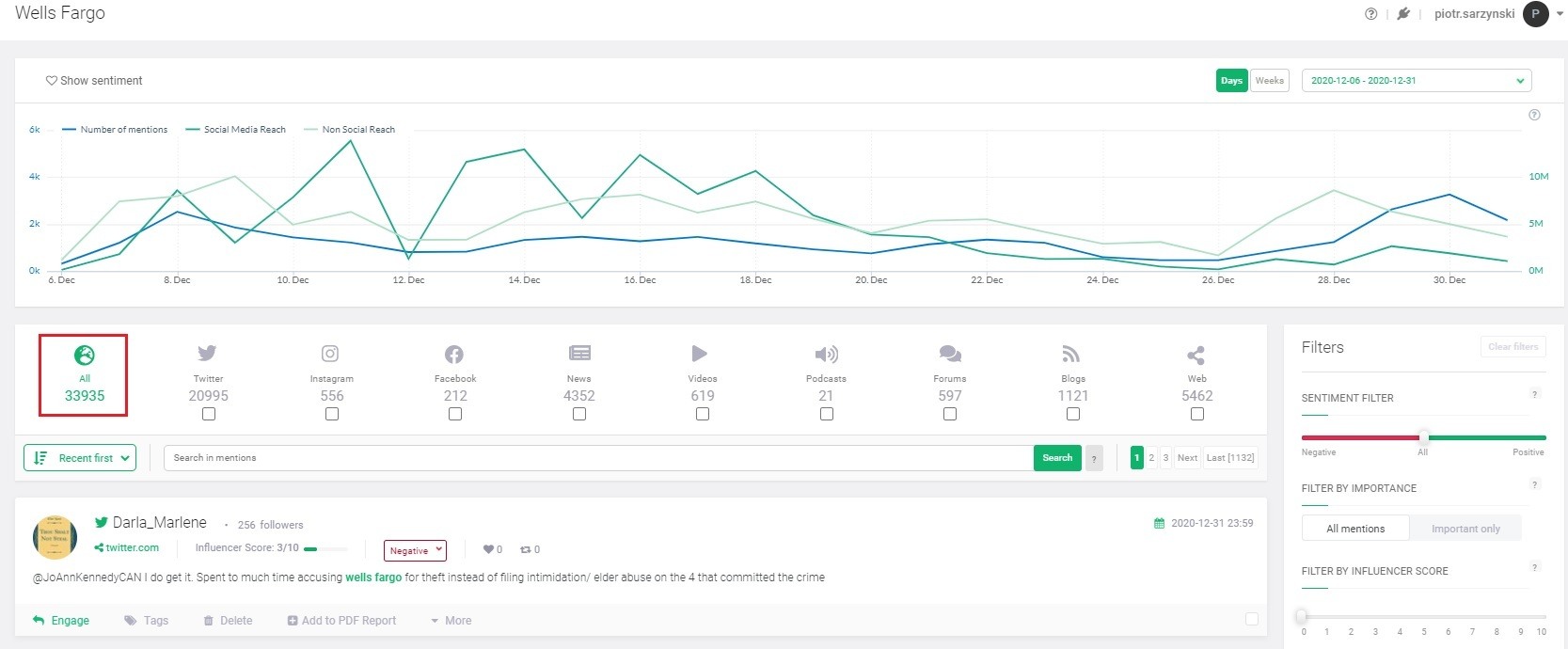Image resolution: width=1568 pixels, height=649 pixels.
Task: Click Darla_Marlene profile avatar
Action: coord(55,538)
